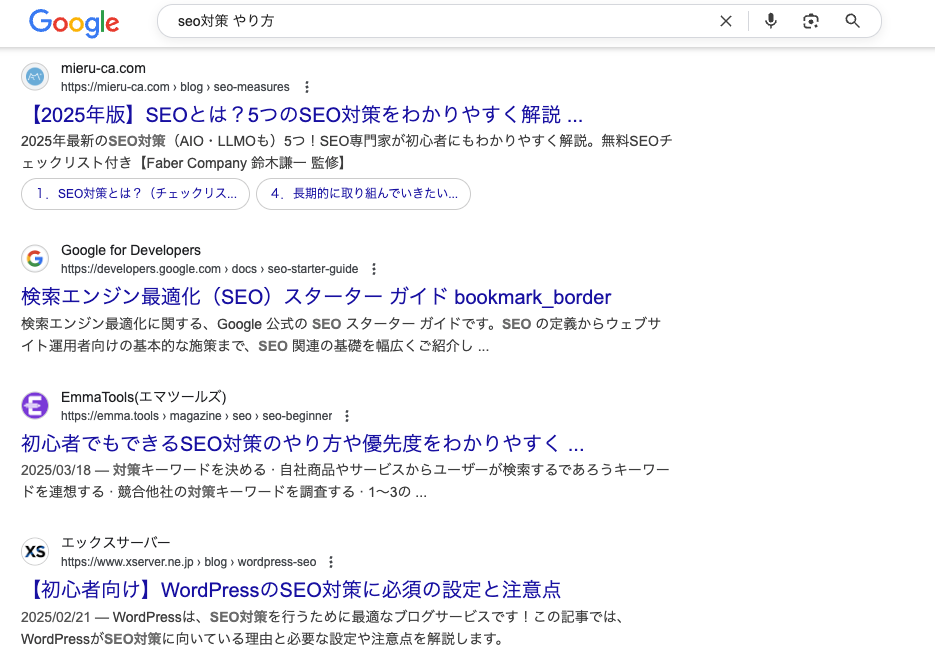The width and height of the screenshot is (935, 663).
Task: Clear the search box text
Action: click(726, 21)
